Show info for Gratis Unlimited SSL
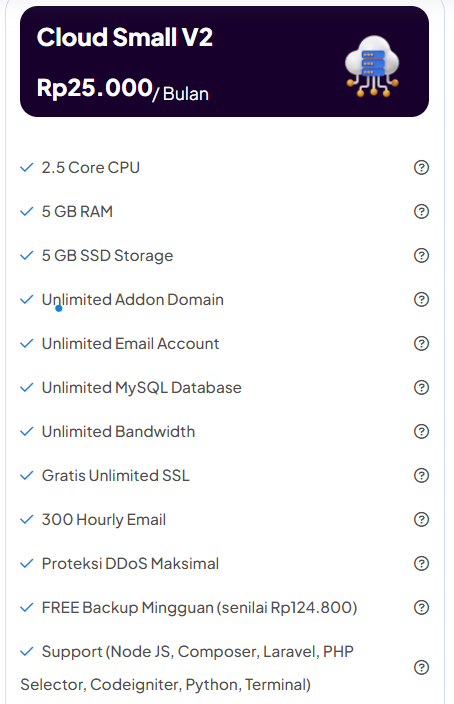Screen dimensions: 454x704 coord(421,475)
